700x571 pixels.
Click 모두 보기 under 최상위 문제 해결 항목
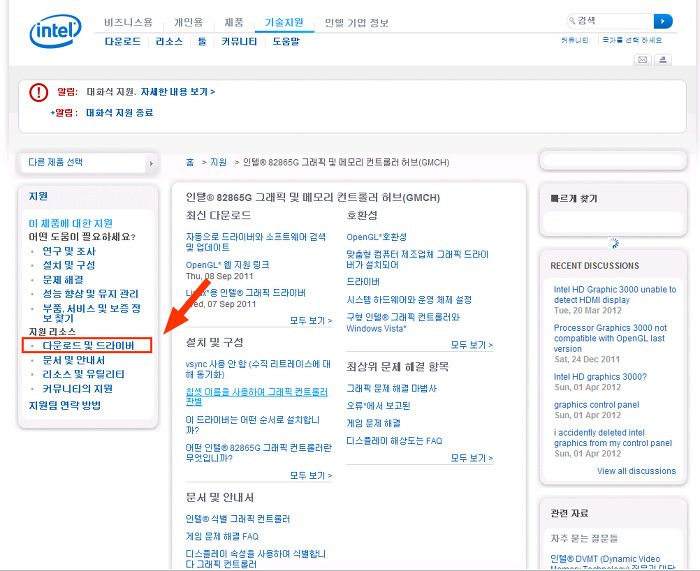point(471,458)
